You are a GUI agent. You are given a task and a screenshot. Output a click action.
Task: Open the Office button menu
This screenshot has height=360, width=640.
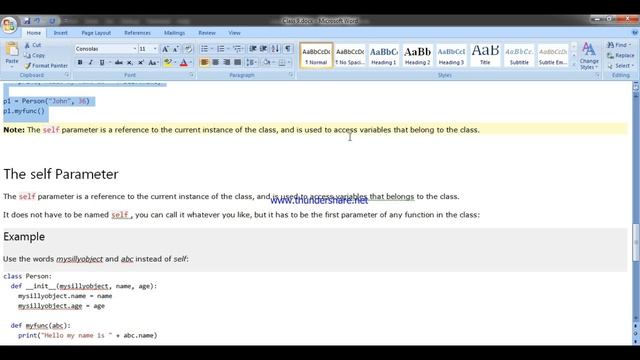tap(9, 25)
